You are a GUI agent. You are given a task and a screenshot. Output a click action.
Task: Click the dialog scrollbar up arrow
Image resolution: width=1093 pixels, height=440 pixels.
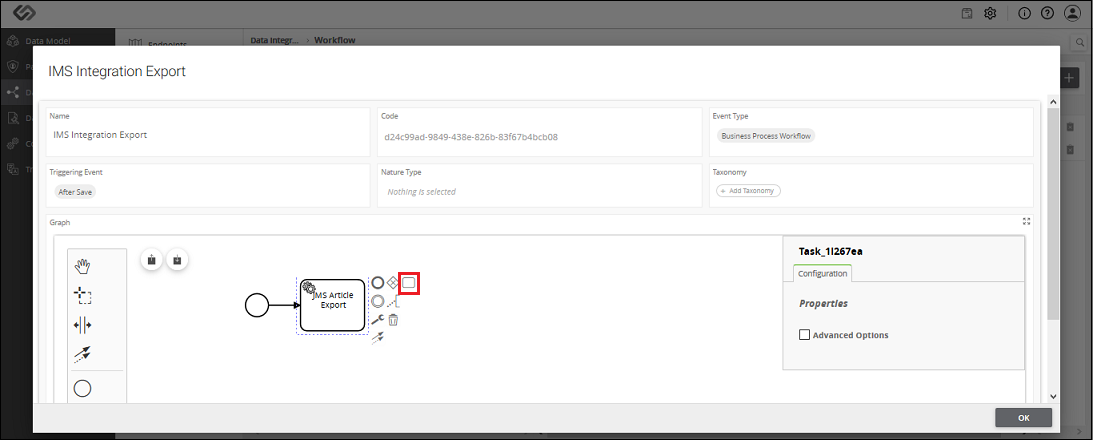coord(1053,103)
